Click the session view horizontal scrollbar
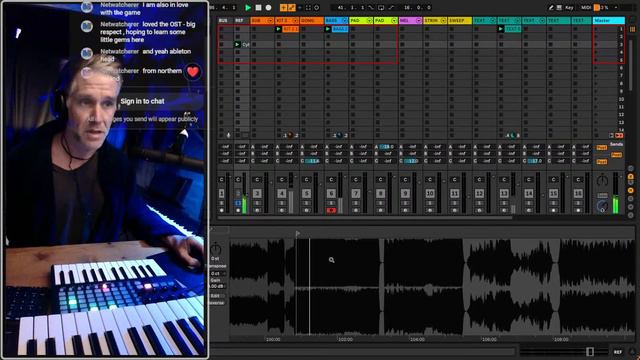Image resolution: width=640 pixels, height=360 pixels. pyautogui.click(x=365, y=218)
